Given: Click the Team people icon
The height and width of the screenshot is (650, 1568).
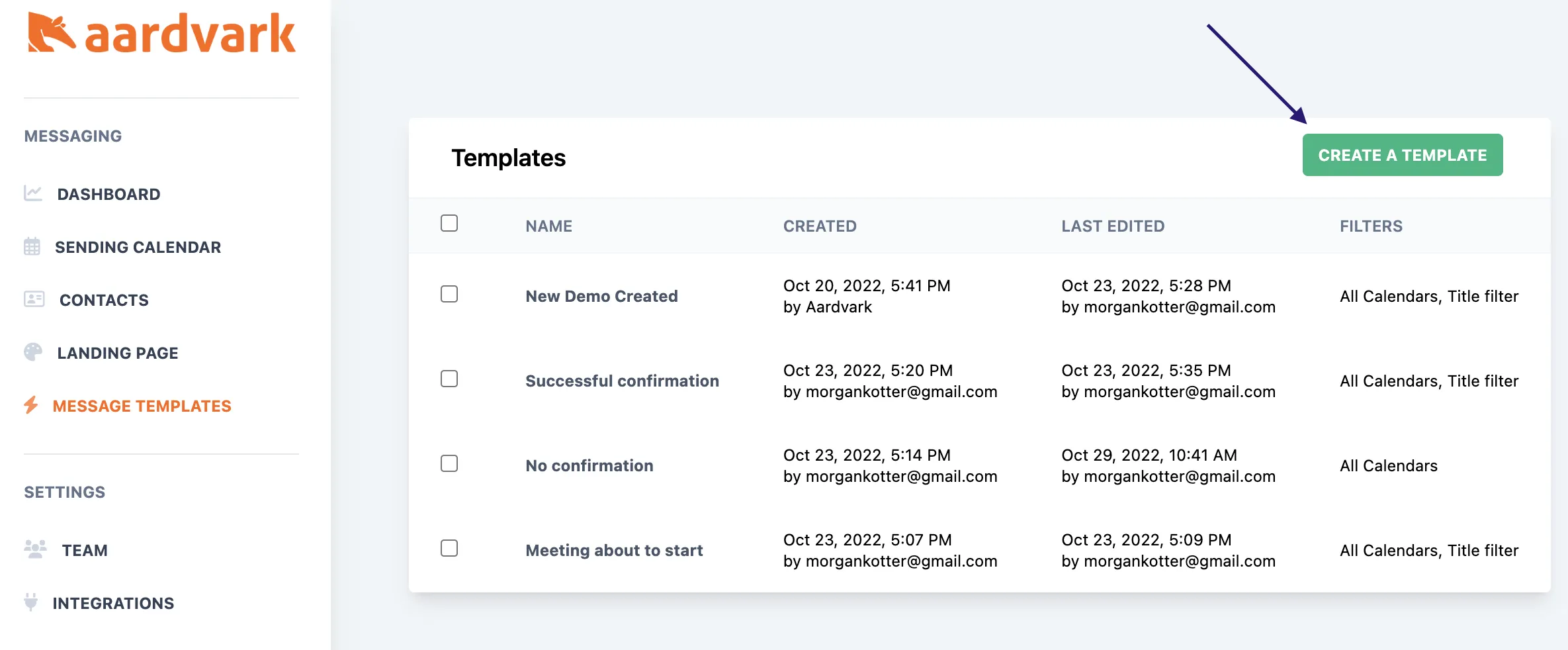Looking at the screenshot, I should tap(35, 549).
